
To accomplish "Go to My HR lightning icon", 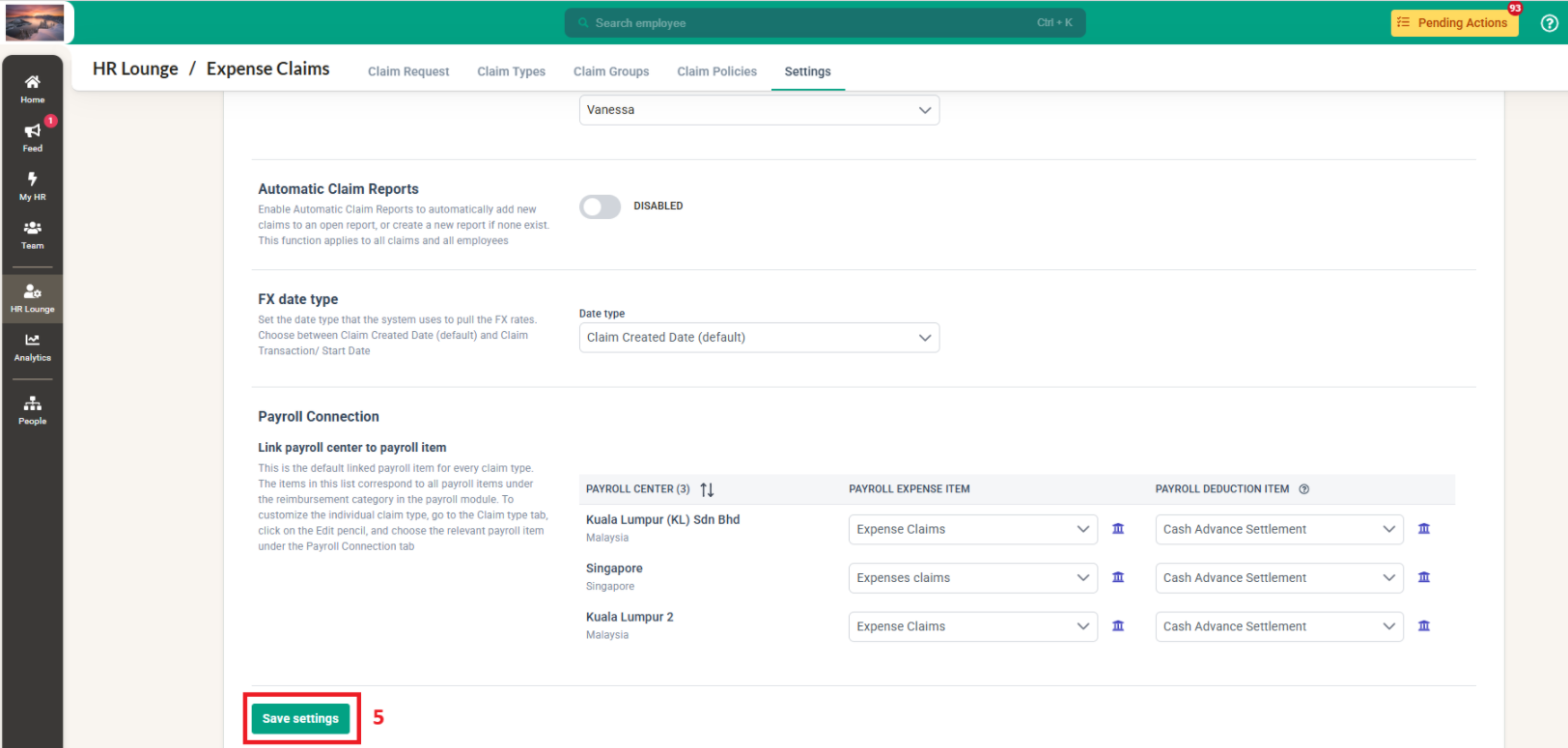I will [x=33, y=180].
